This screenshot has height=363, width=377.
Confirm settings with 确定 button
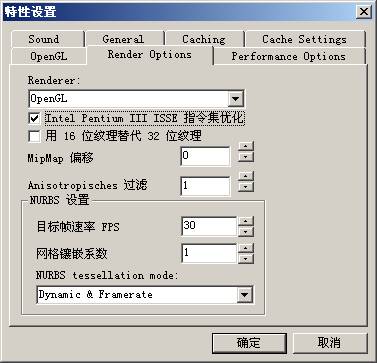[249, 343]
